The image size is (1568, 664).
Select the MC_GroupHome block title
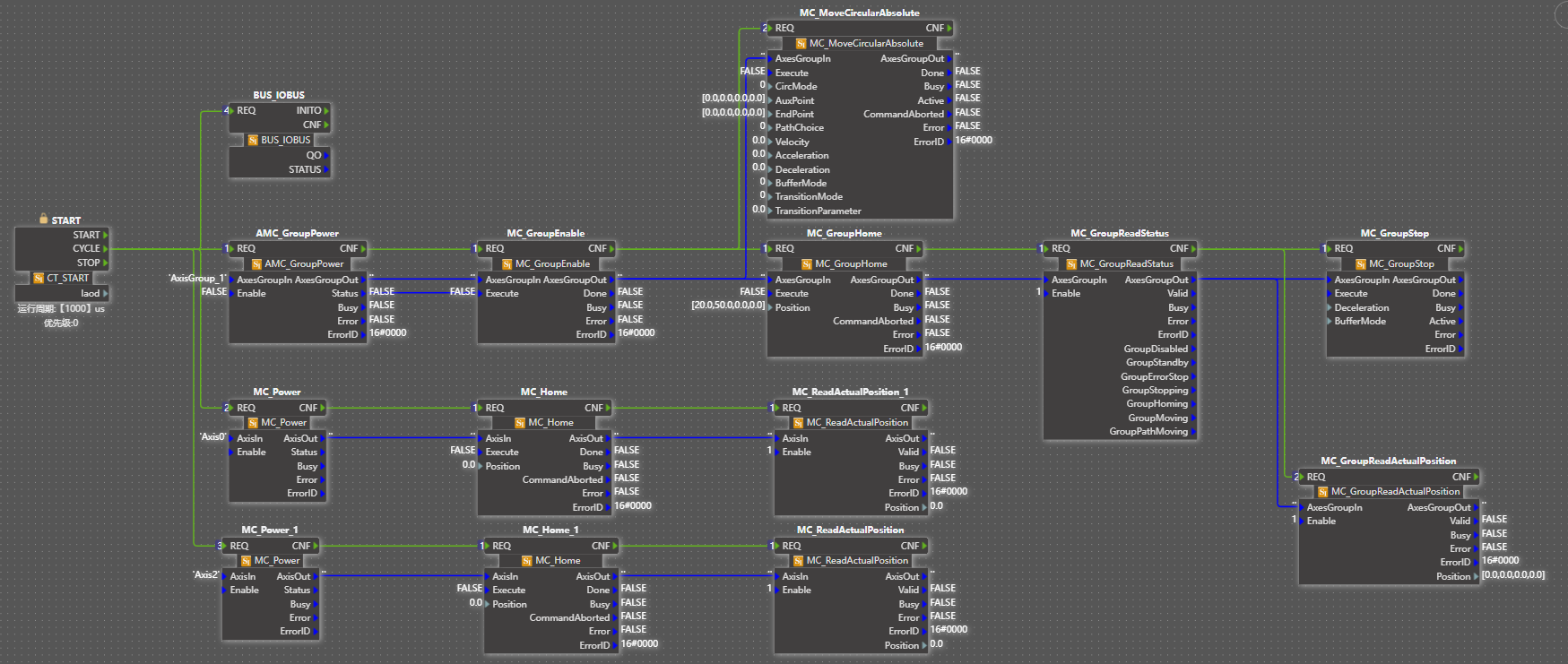[845, 234]
